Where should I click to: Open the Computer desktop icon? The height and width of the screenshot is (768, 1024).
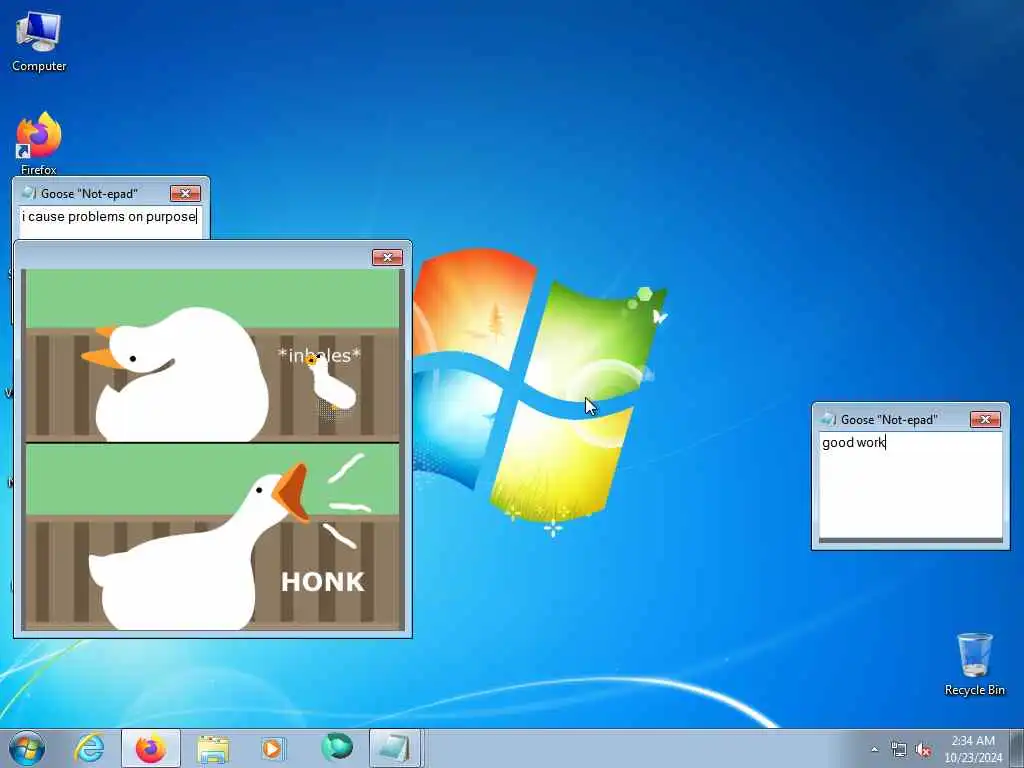[x=39, y=42]
